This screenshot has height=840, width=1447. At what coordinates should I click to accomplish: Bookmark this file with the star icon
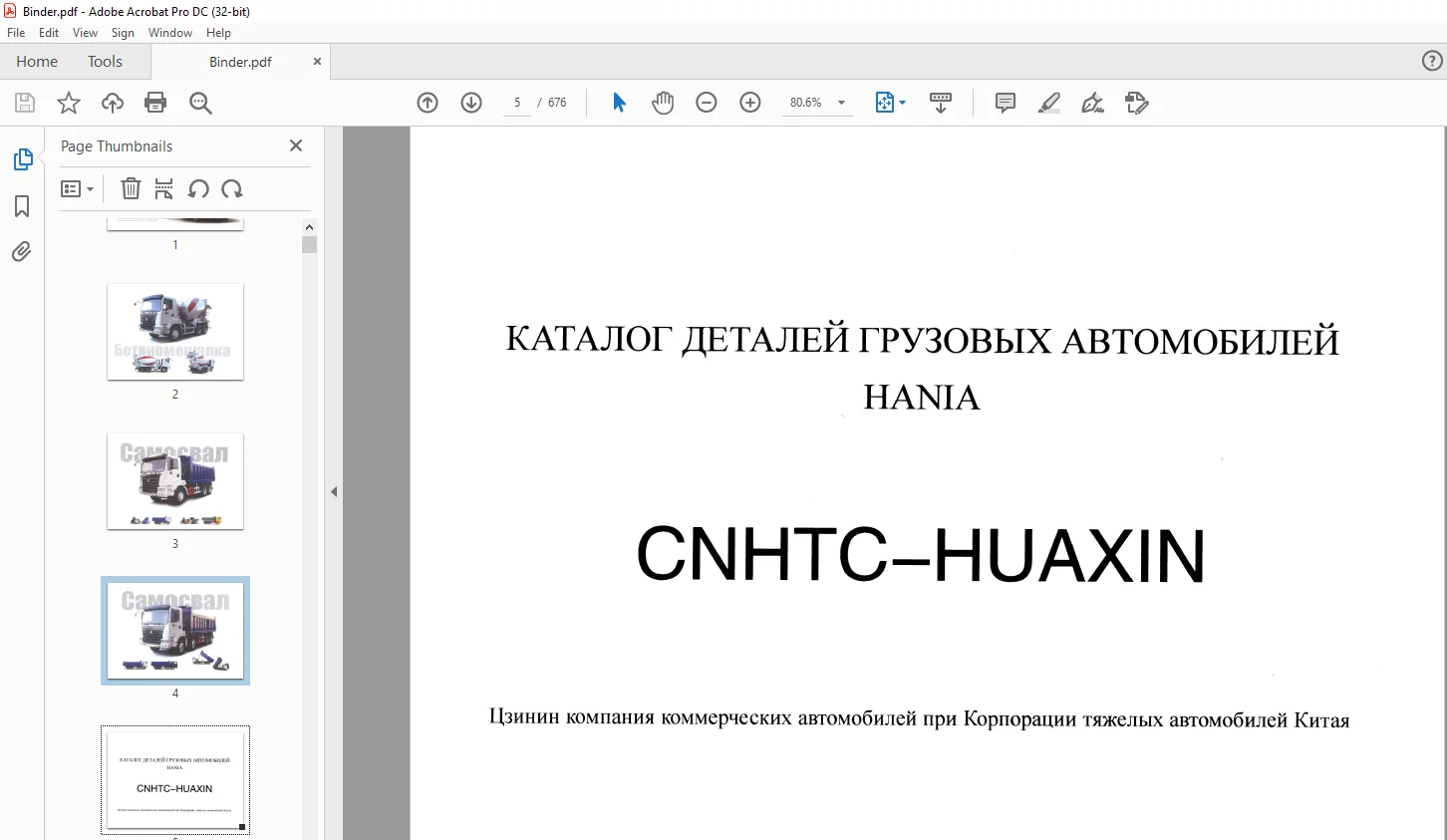tap(69, 103)
